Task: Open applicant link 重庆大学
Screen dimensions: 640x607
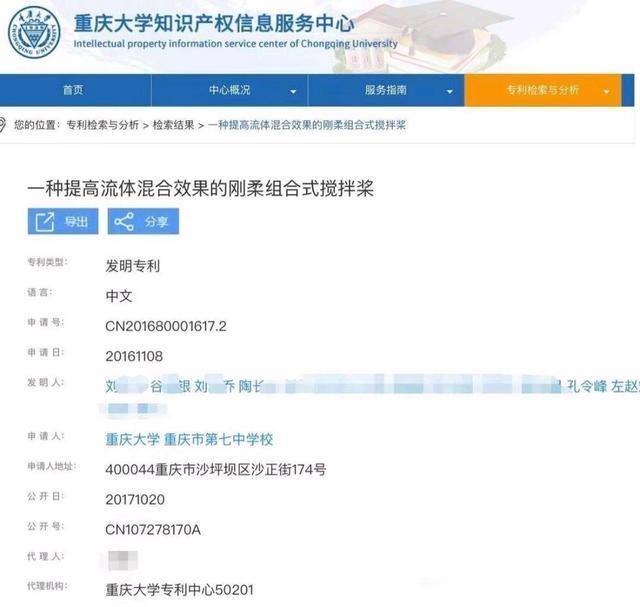Action: pos(132,439)
